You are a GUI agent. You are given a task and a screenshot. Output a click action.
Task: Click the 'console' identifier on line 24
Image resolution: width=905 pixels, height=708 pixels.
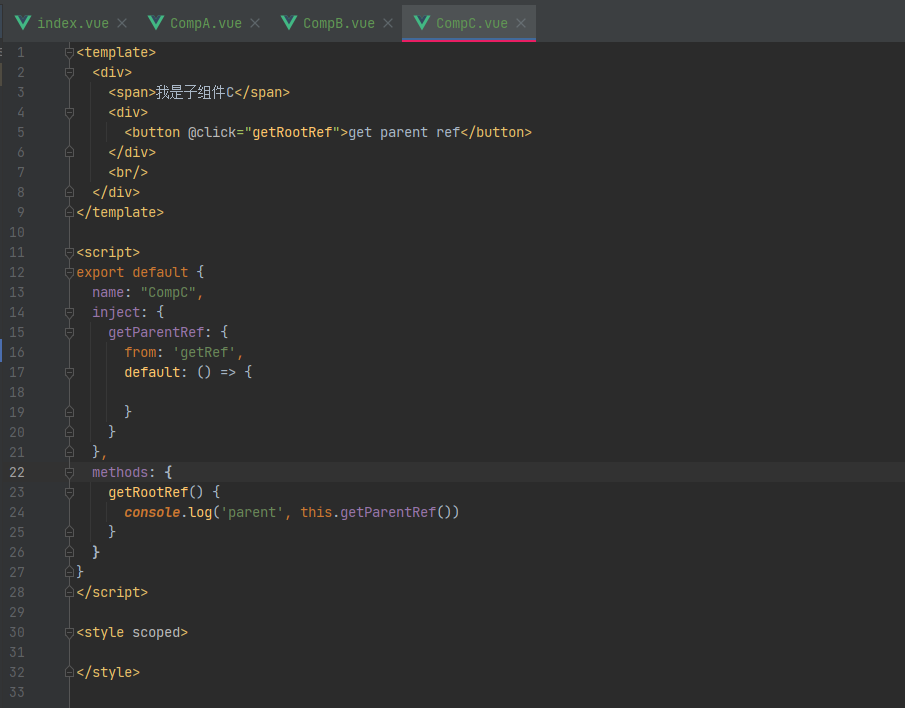152,512
